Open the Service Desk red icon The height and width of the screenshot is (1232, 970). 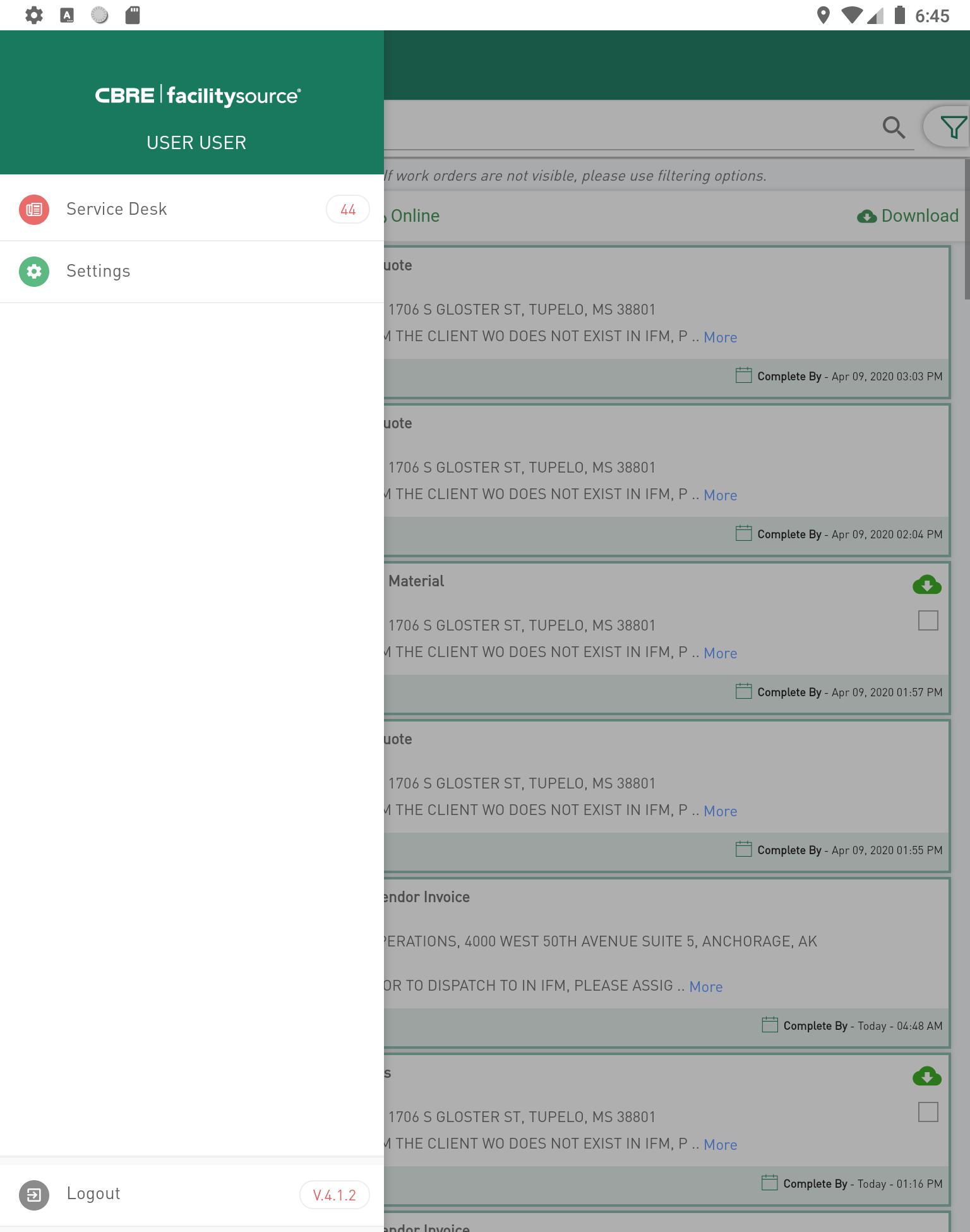(34, 209)
